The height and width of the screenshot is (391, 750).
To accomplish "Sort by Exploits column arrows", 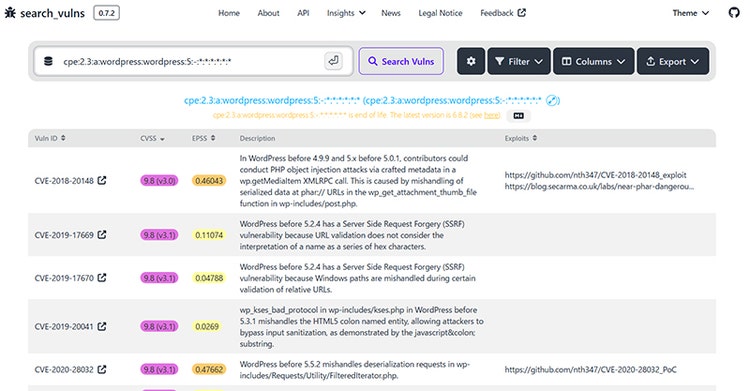I will [x=535, y=138].
